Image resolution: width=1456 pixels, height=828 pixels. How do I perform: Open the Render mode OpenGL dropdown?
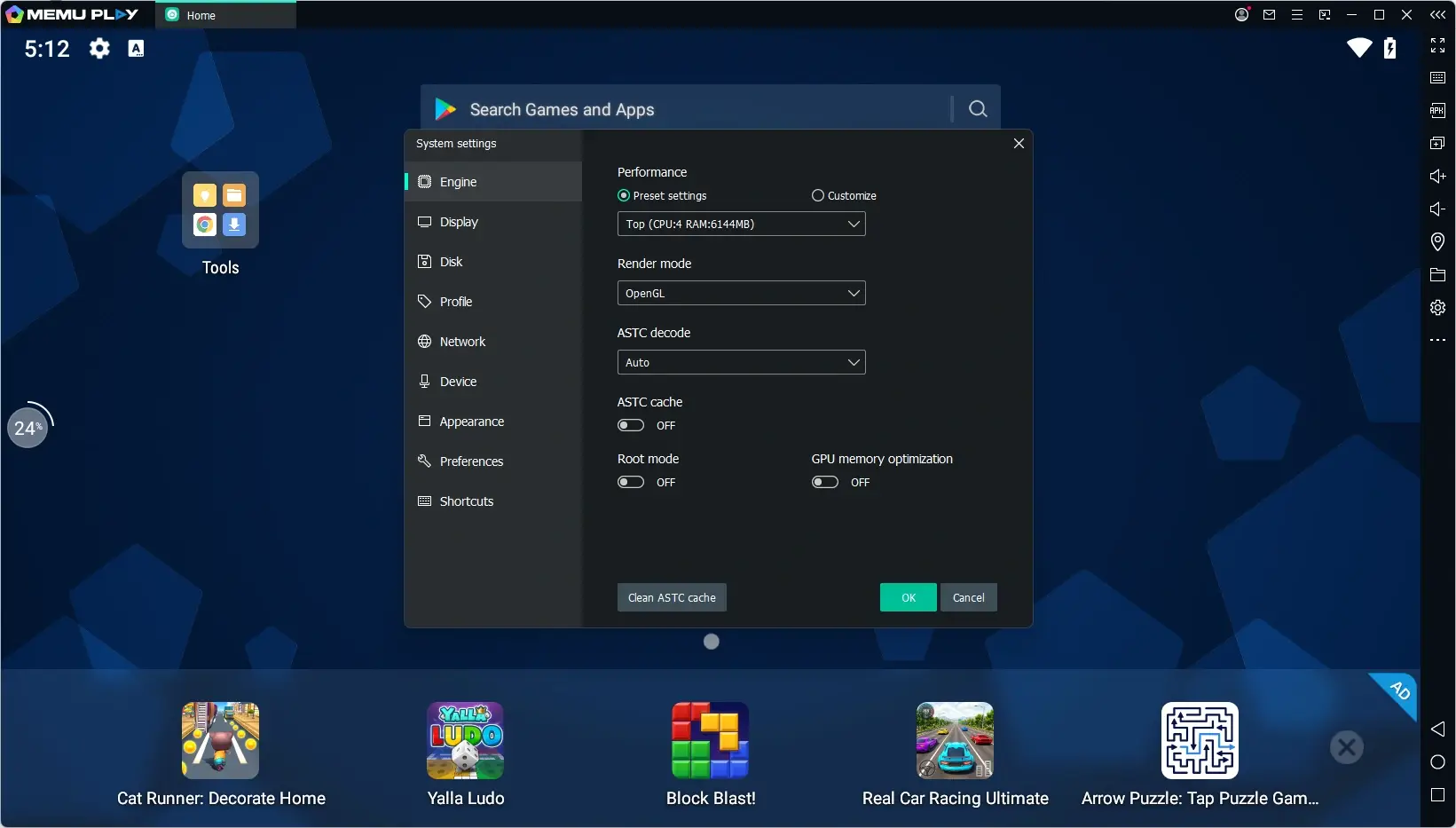point(741,293)
